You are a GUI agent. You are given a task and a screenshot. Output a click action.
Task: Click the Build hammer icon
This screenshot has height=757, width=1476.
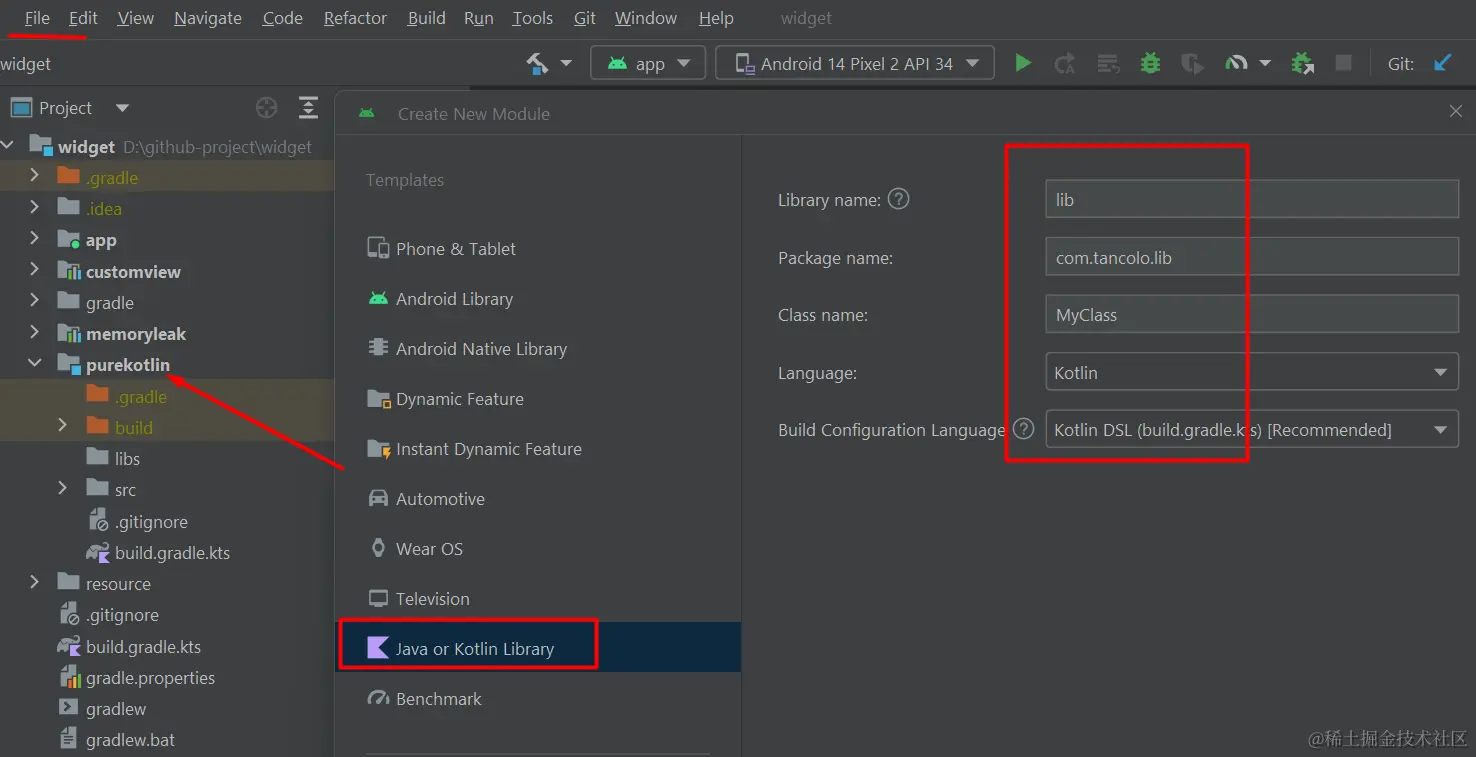pyautogui.click(x=537, y=63)
